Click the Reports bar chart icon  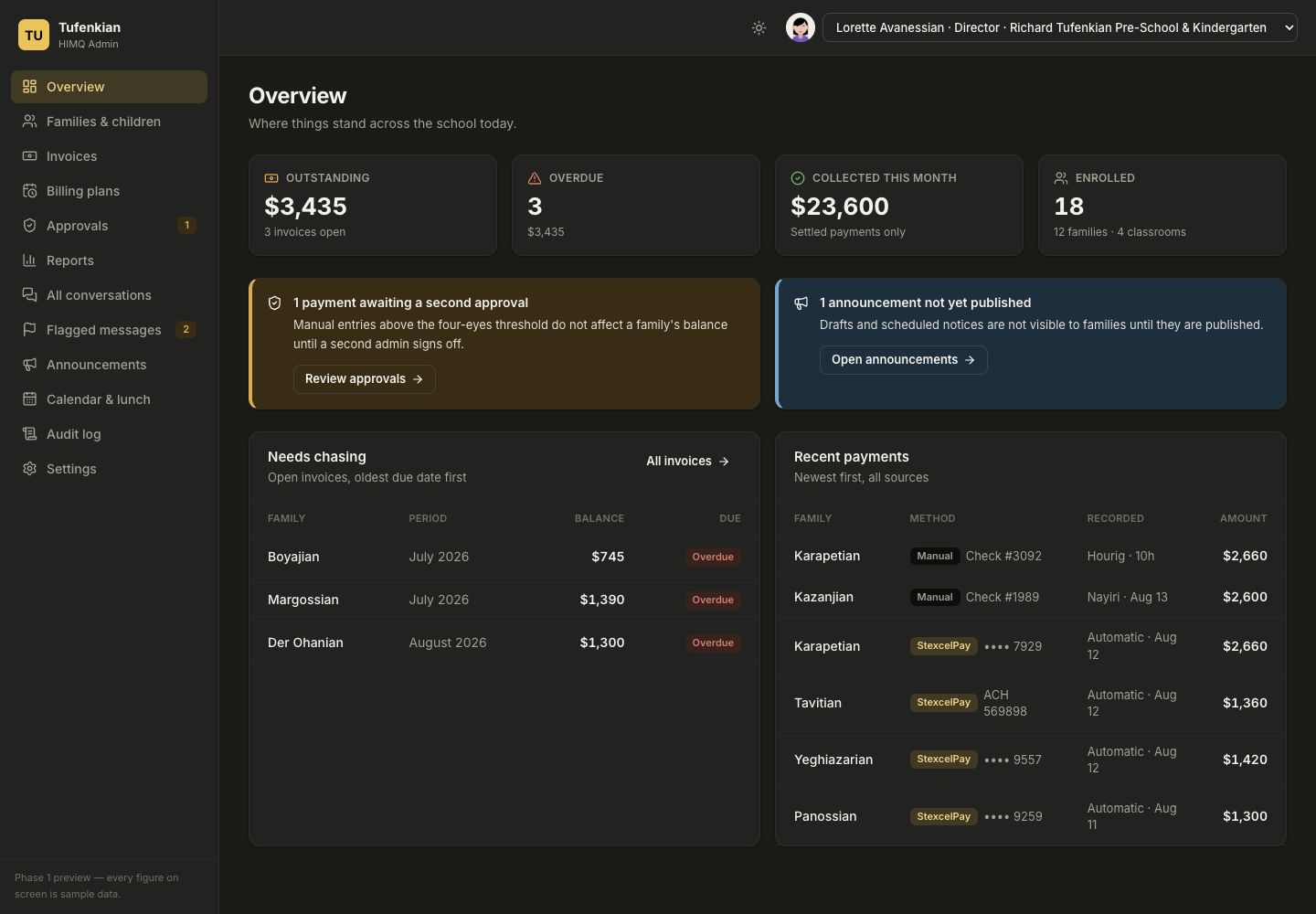[29, 260]
